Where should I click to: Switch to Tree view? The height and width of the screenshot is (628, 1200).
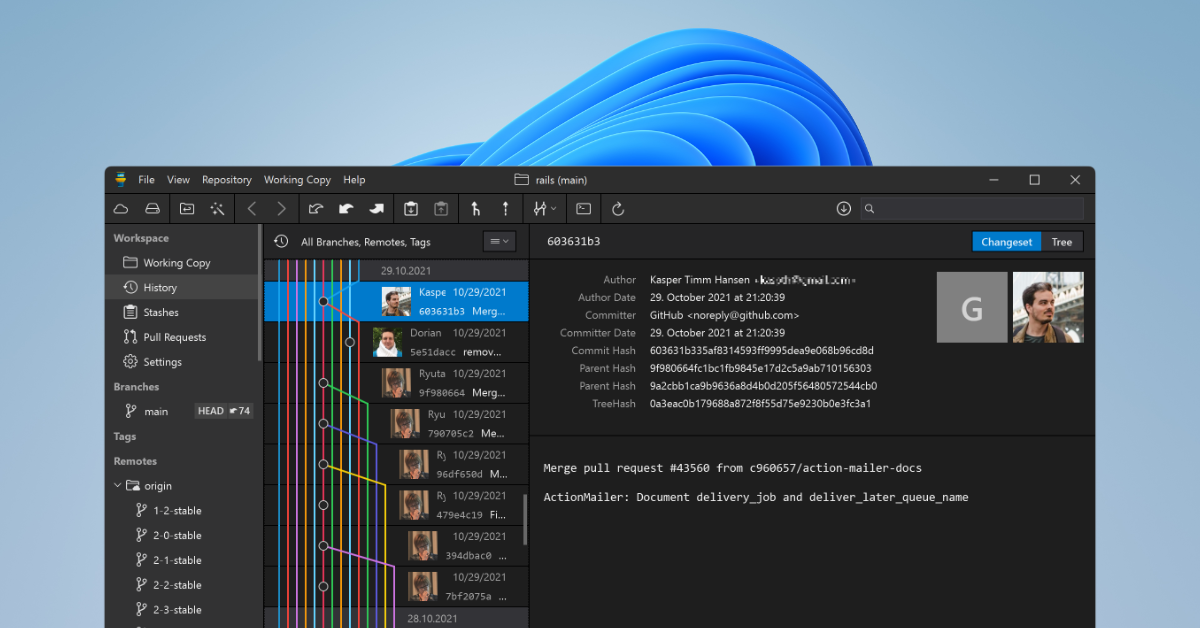[x=1061, y=241]
